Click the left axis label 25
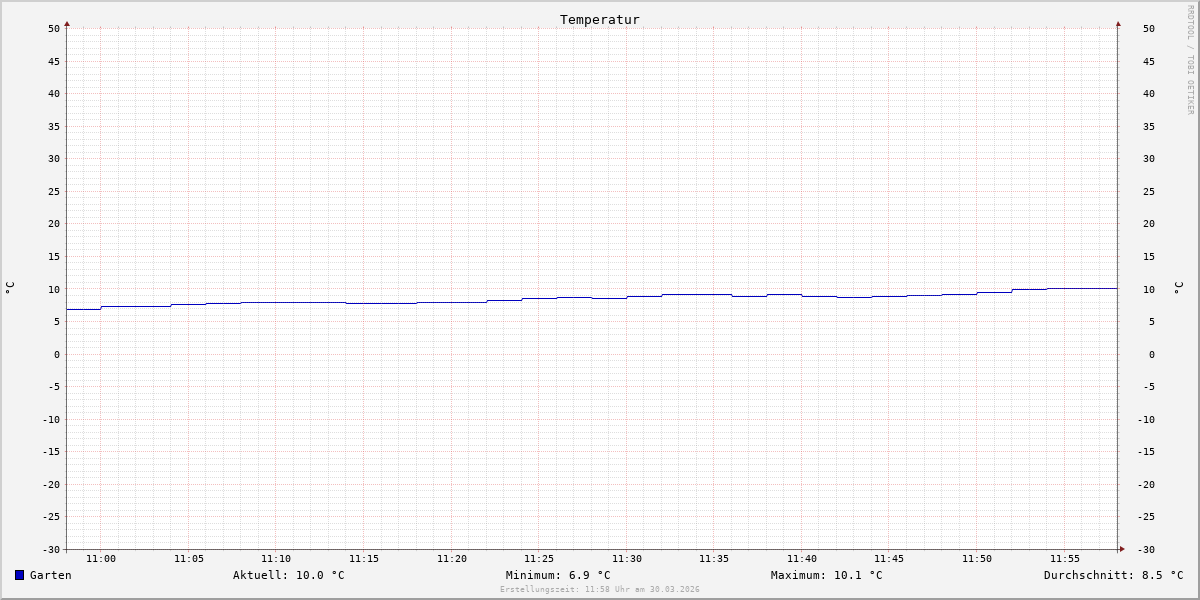This screenshot has width=1200, height=600. (x=54, y=191)
